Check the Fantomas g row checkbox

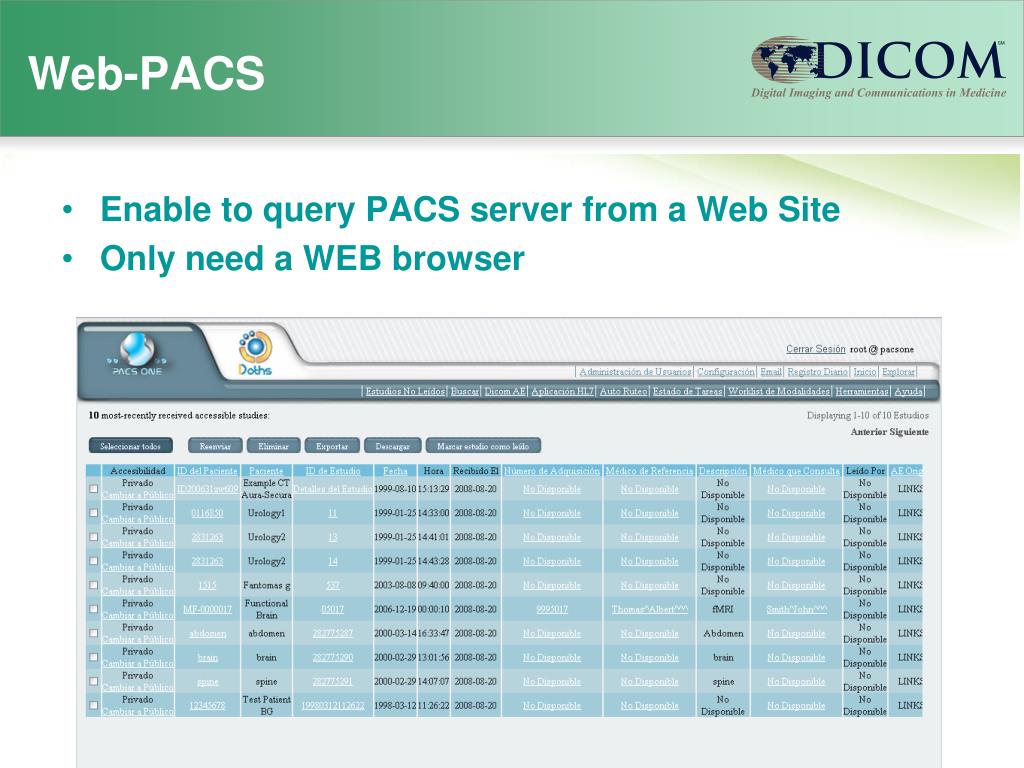[94, 585]
